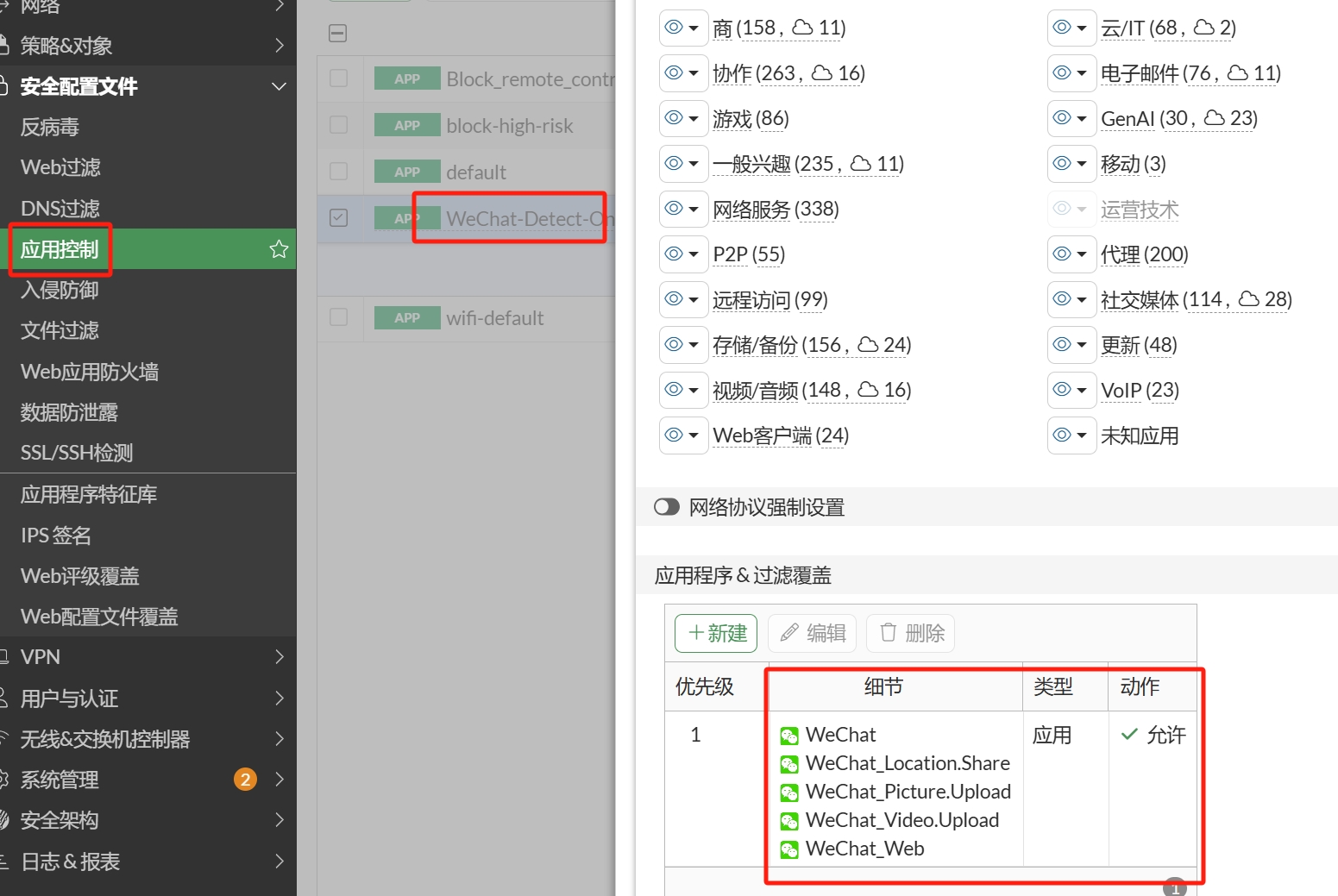The height and width of the screenshot is (896, 1338).
Task: Tick the checkbox for default profile
Action: pyautogui.click(x=339, y=172)
